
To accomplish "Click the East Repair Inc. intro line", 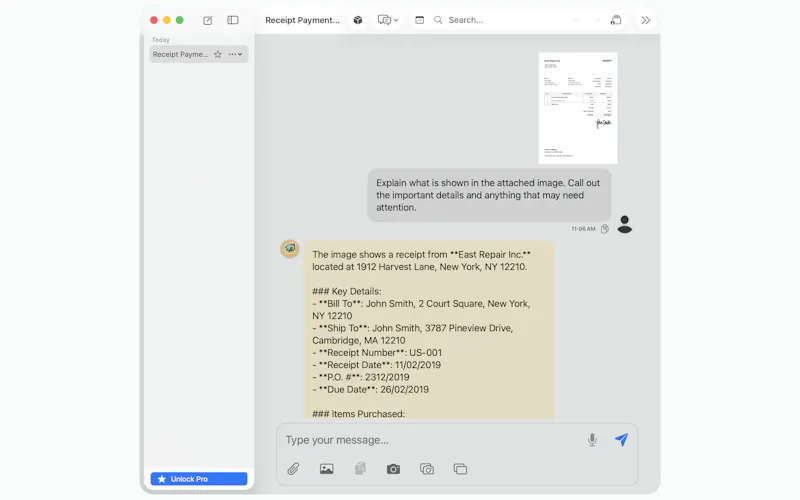I will (x=421, y=261).
